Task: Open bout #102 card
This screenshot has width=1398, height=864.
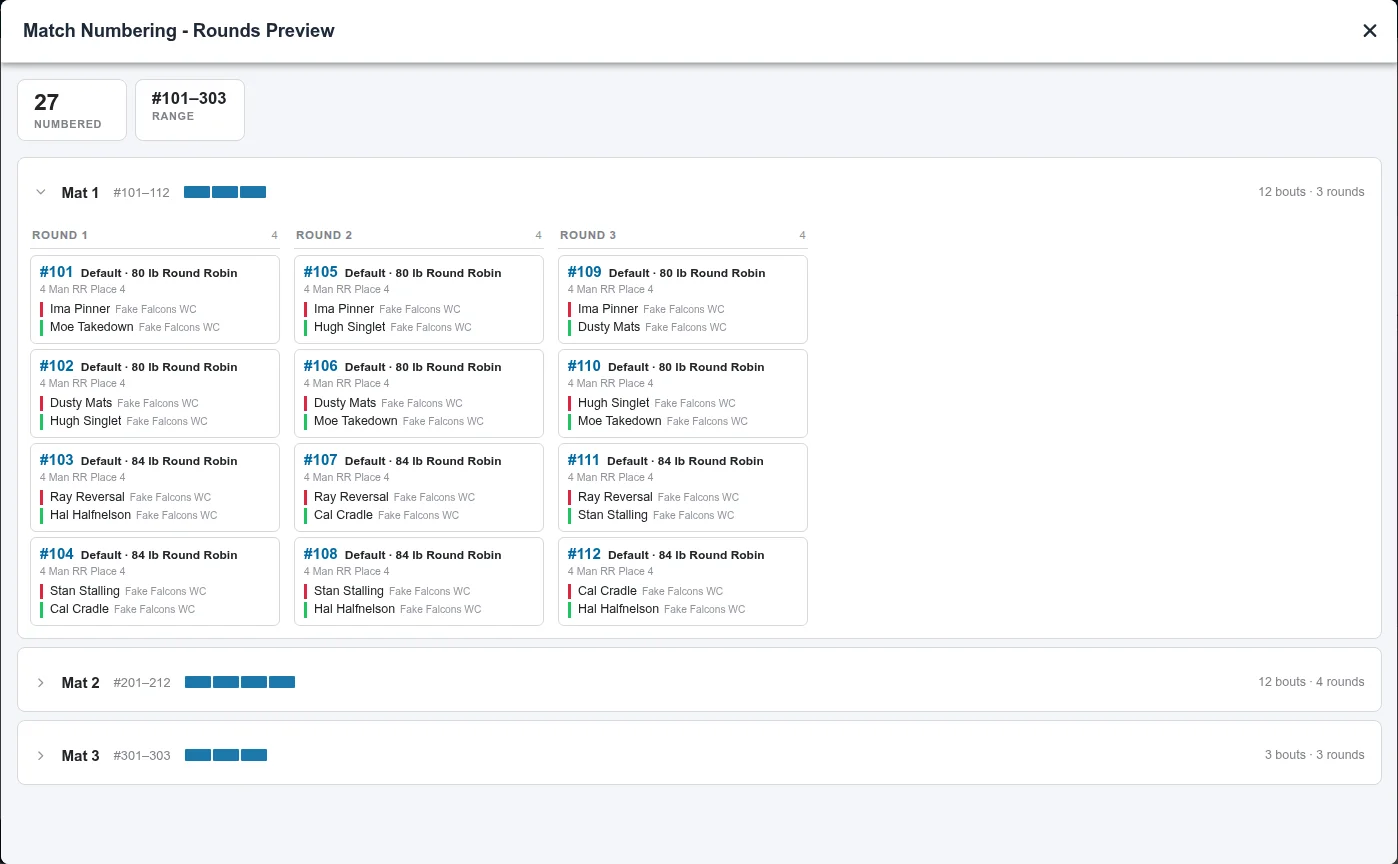Action: (155, 393)
